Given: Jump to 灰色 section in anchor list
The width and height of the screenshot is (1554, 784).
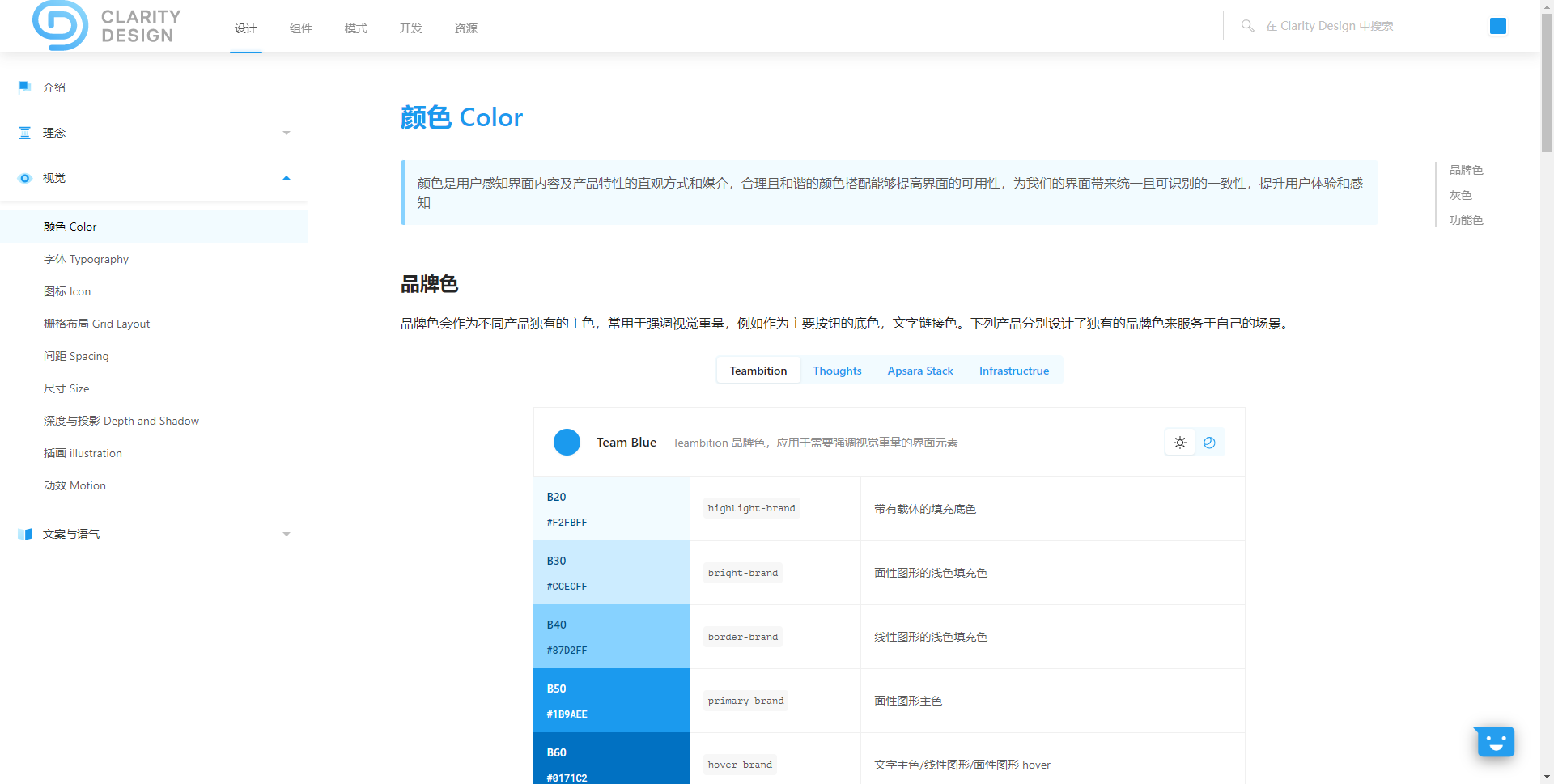Looking at the screenshot, I should 1460,195.
